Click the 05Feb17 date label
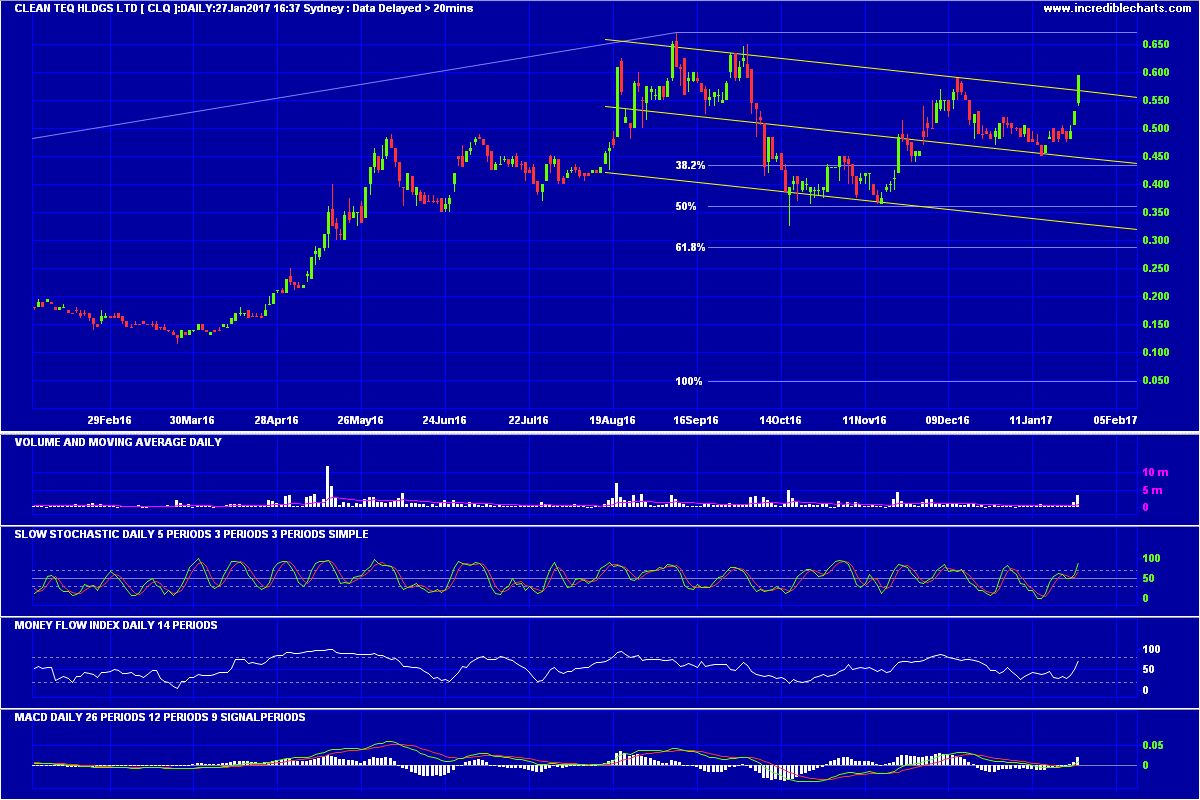The height and width of the screenshot is (800, 1200). tap(1116, 421)
